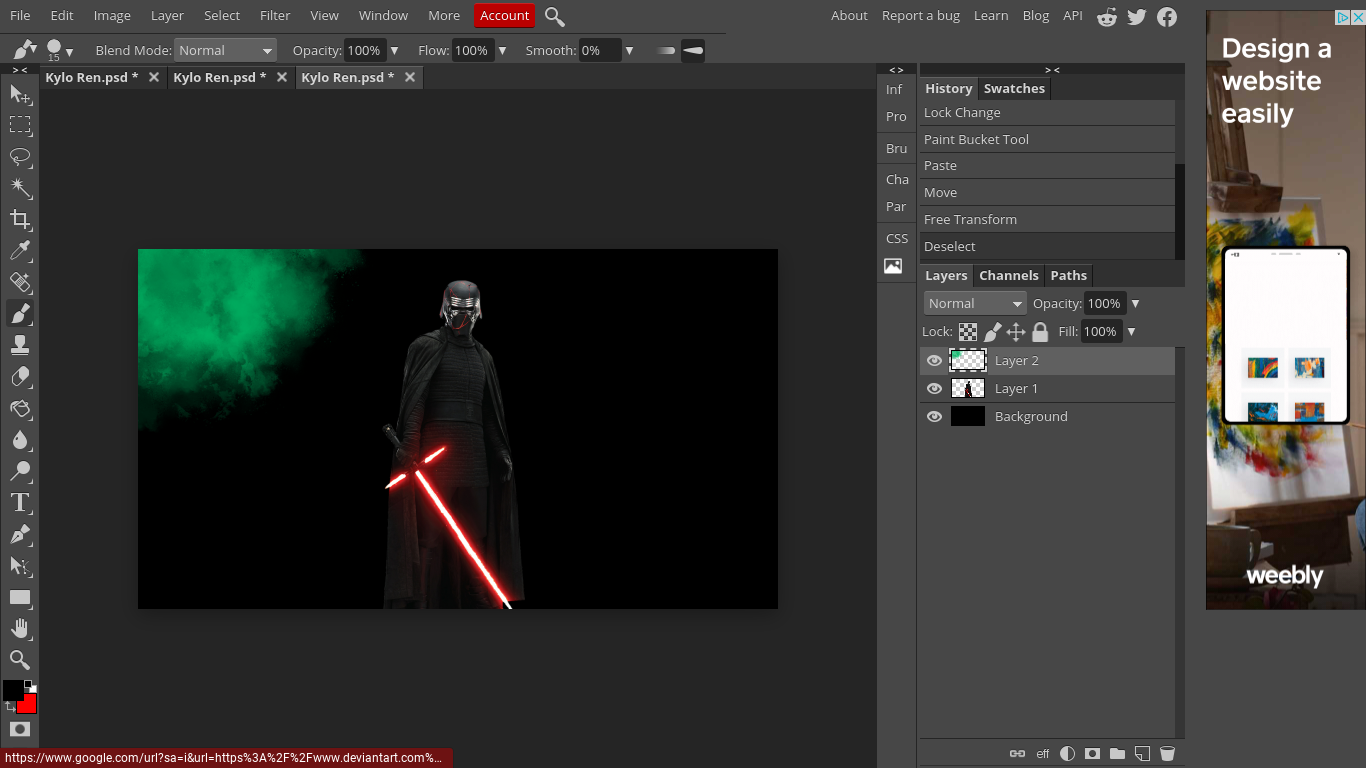Open layer effects 'eff' button
This screenshot has height=768, width=1366.
(x=1043, y=754)
